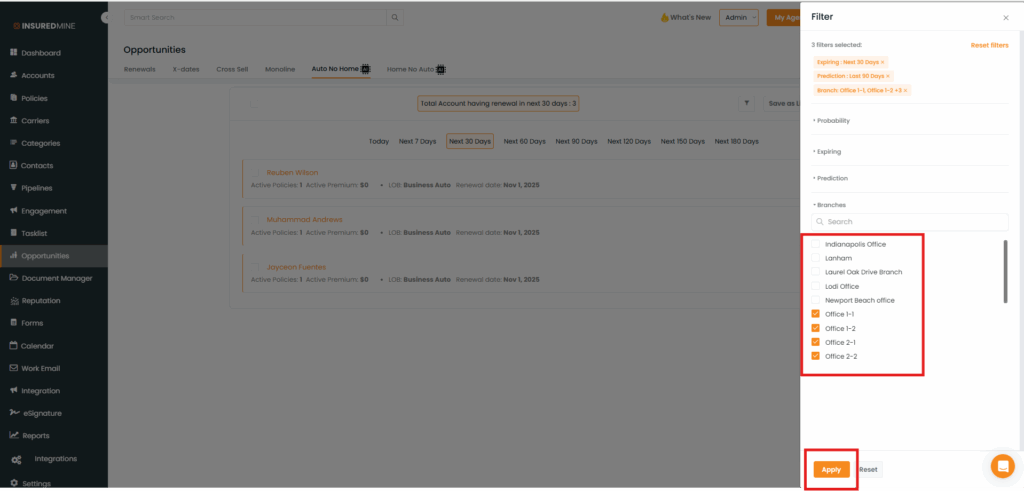
Task: Remove the Expiring: Next 30 Days filter chip
Action: (883, 62)
